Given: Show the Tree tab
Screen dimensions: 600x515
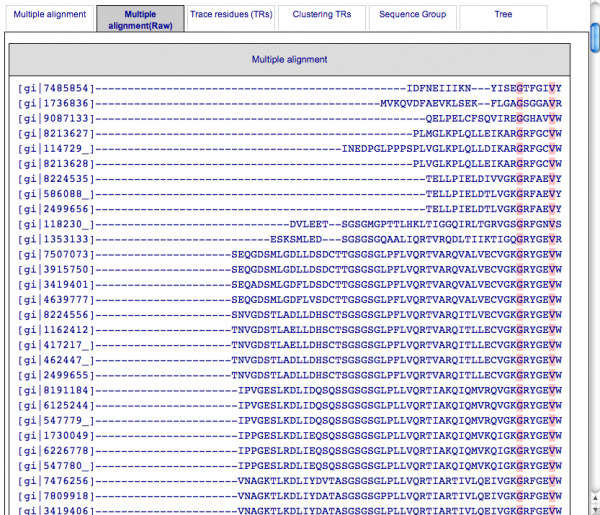Looking at the screenshot, I should [x=503, y=16].
